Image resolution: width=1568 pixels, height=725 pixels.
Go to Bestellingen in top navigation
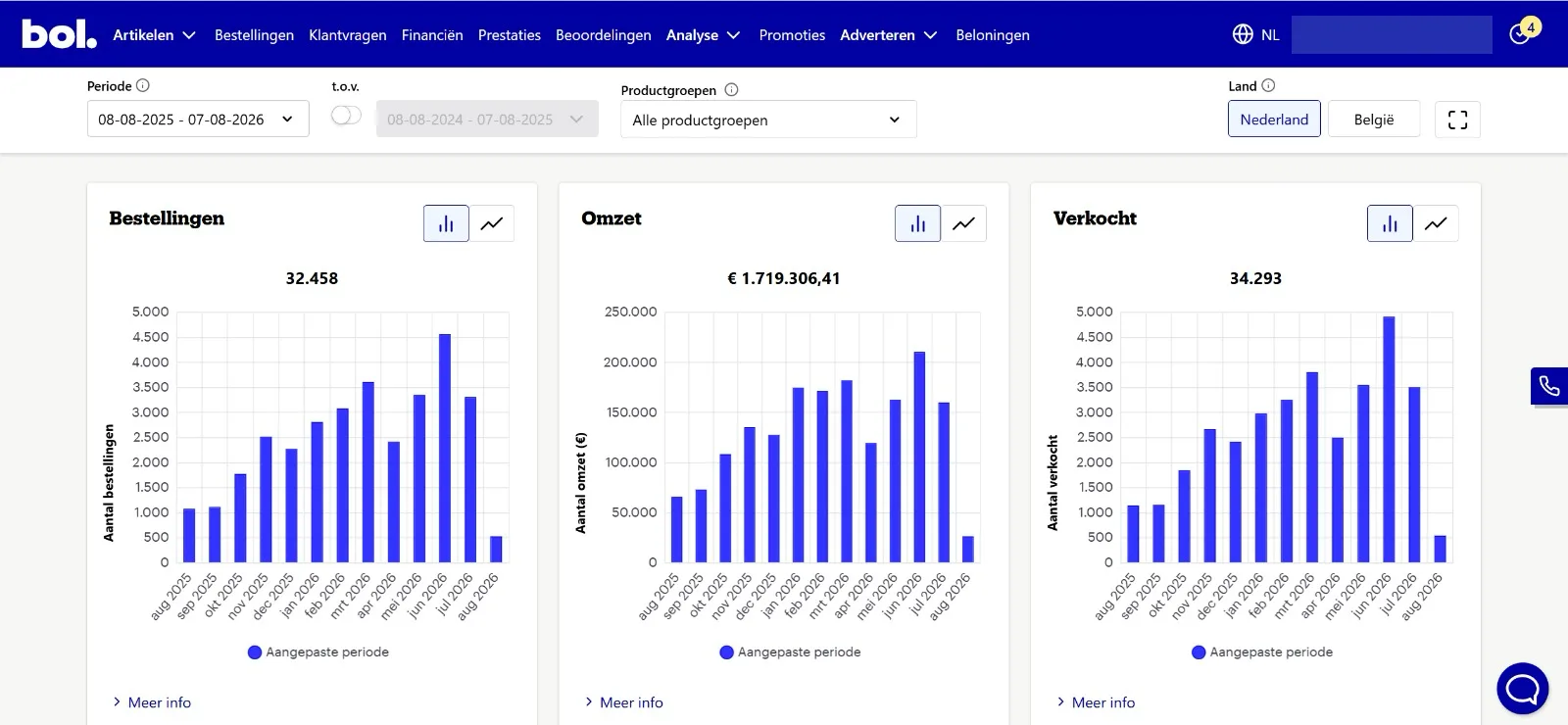coord(254,34)
